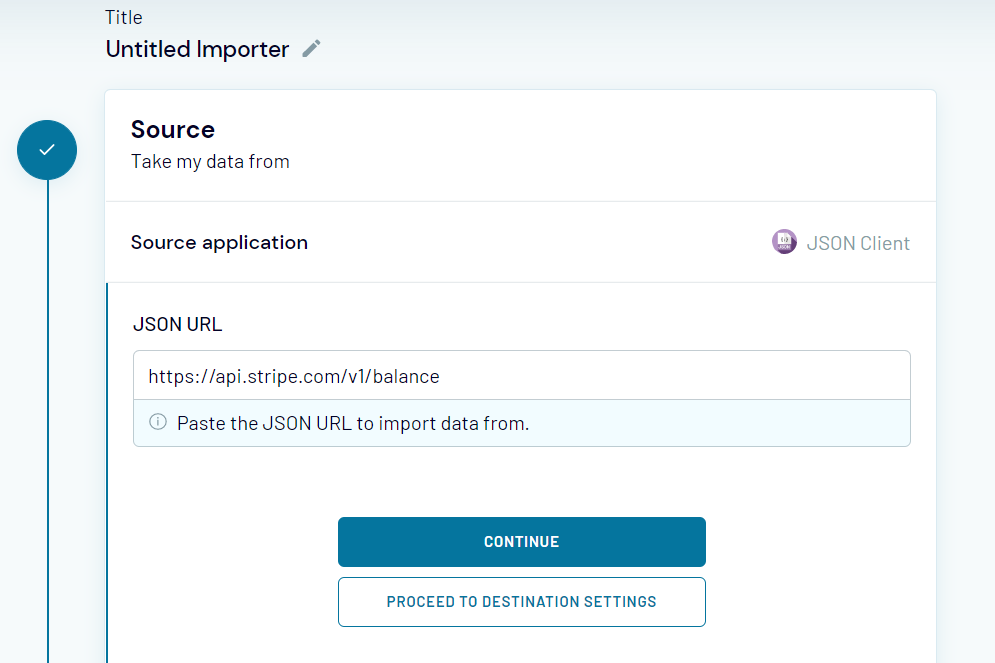Click the info icon beside the JSON URL hint
The image size is (995, 663).
tap(158, 422)
